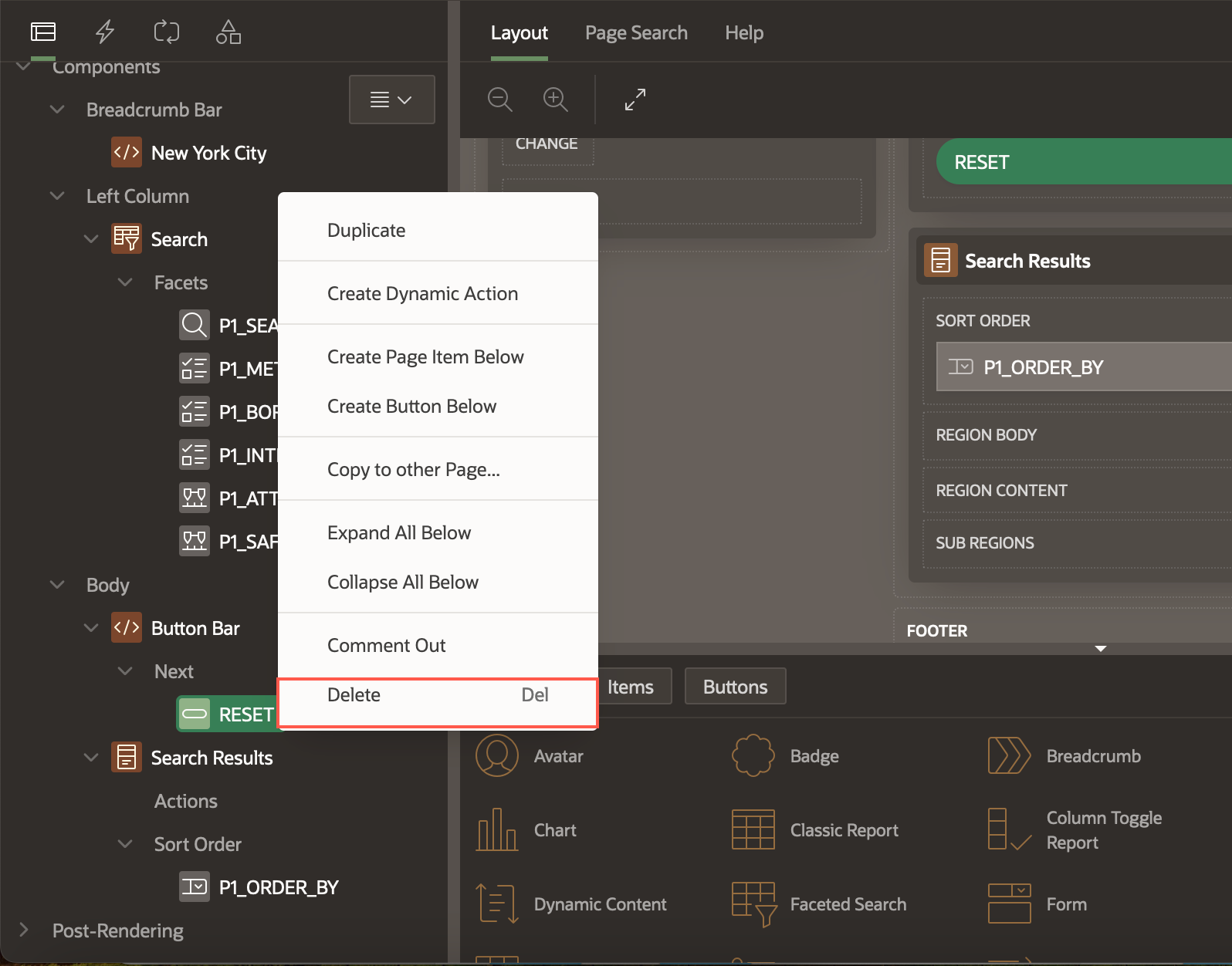1232x966 pixels.
Task: Choose Duplicate from the context menu
Action: click(x=438, y=230)
